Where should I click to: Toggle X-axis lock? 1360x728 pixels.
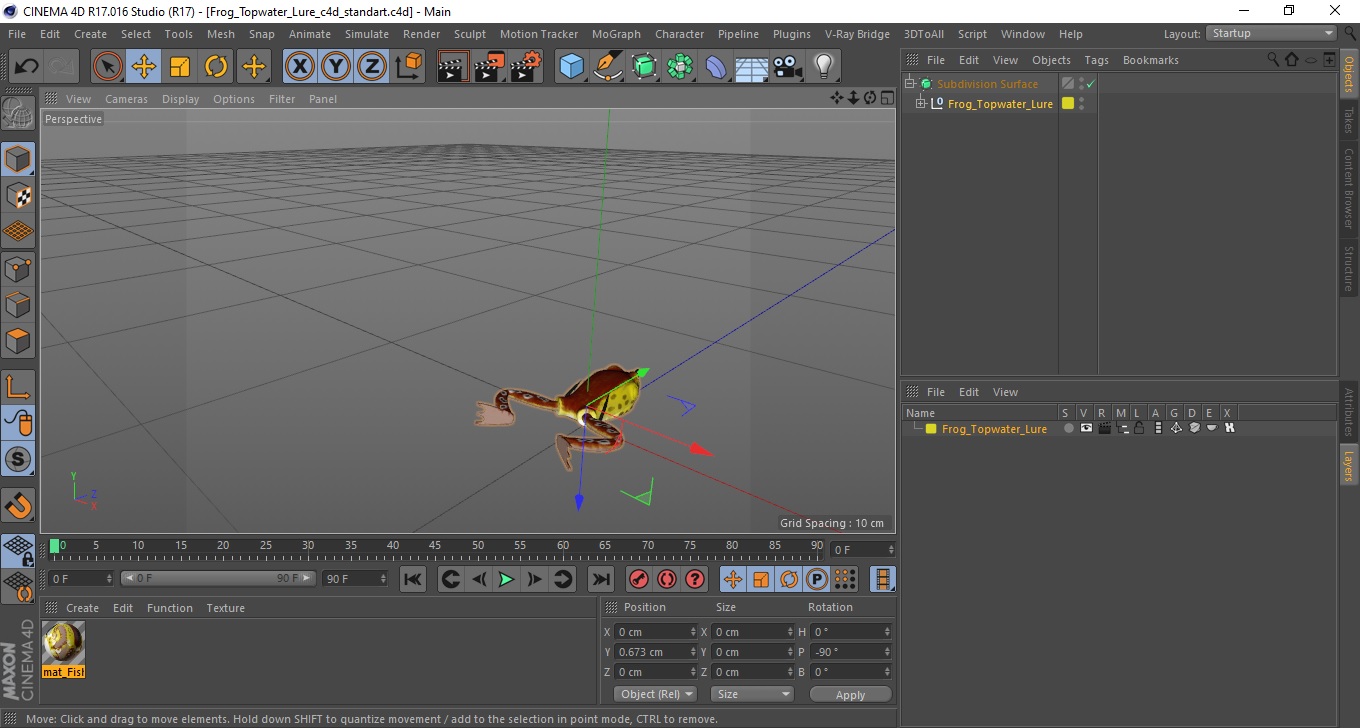299,67
